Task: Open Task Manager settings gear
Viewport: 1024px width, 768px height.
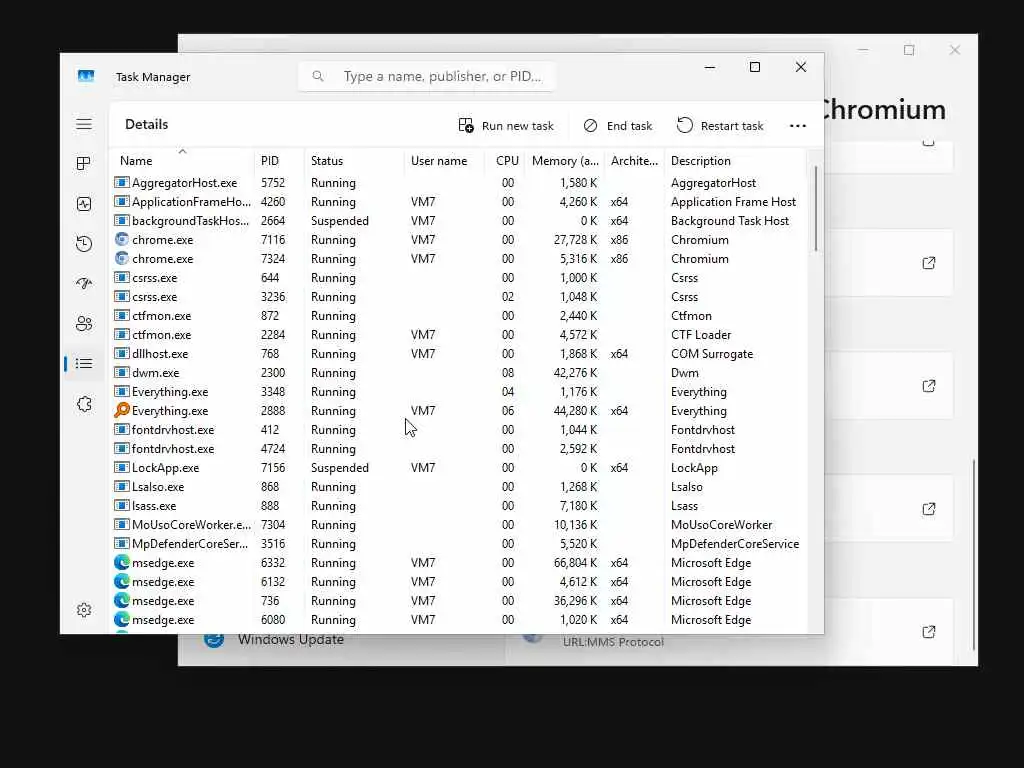Action: pos(84,610)
